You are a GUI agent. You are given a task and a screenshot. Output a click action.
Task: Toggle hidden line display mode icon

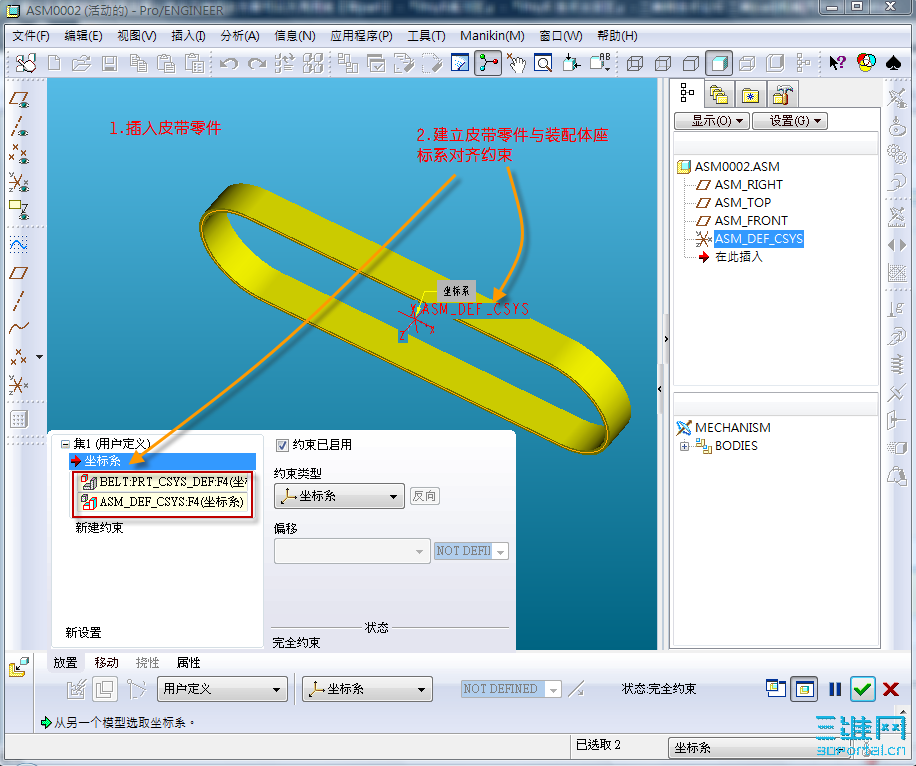tap(663, 63)
